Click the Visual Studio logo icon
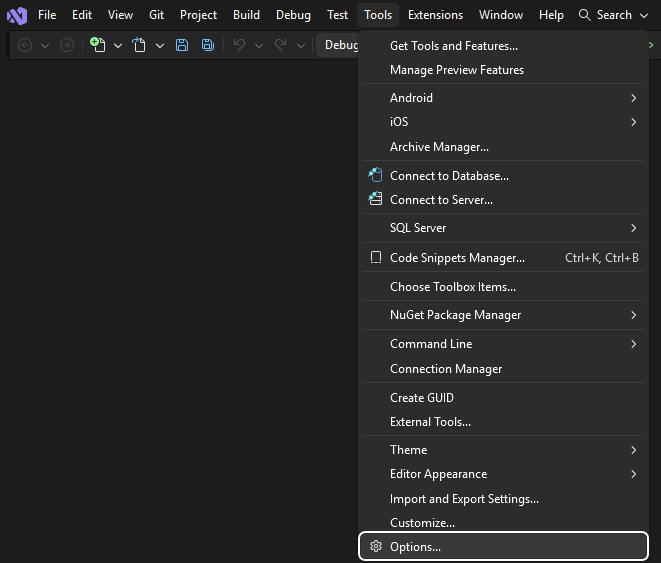Screen dimensions: 661x563 click(17, 16)
